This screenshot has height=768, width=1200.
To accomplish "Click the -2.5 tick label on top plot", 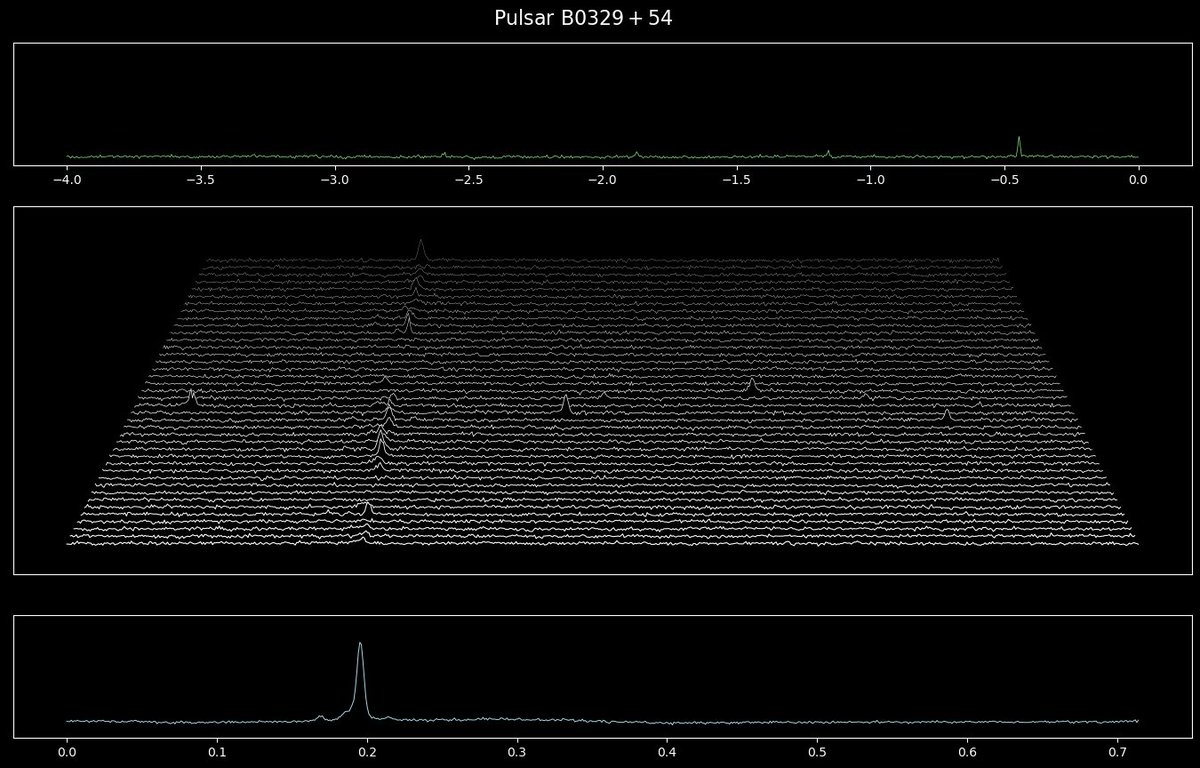I will pos(468,180).
